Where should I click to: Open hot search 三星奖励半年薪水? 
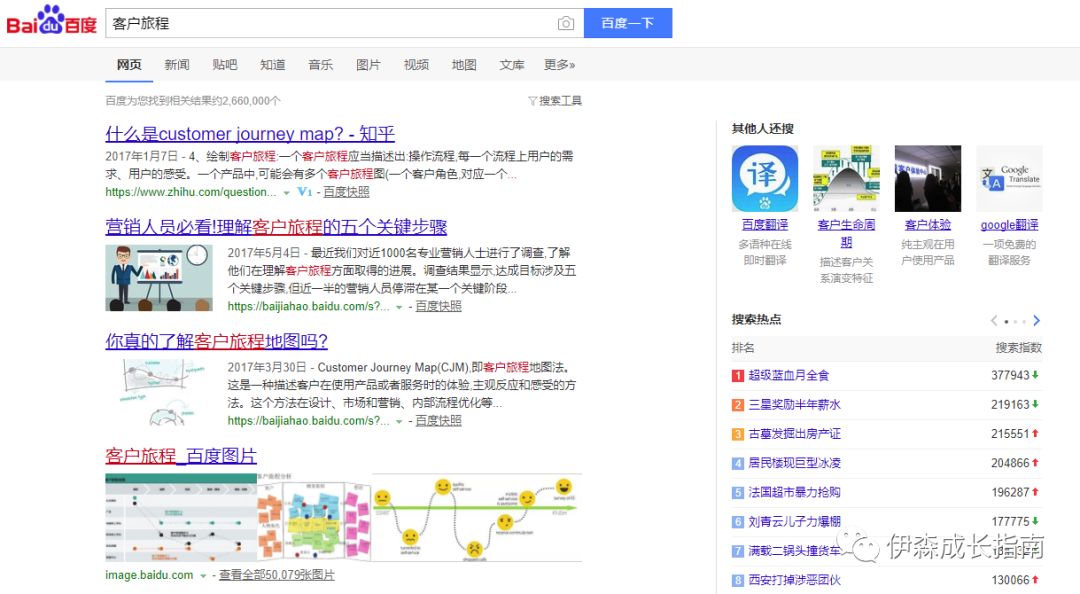(794, 404)
